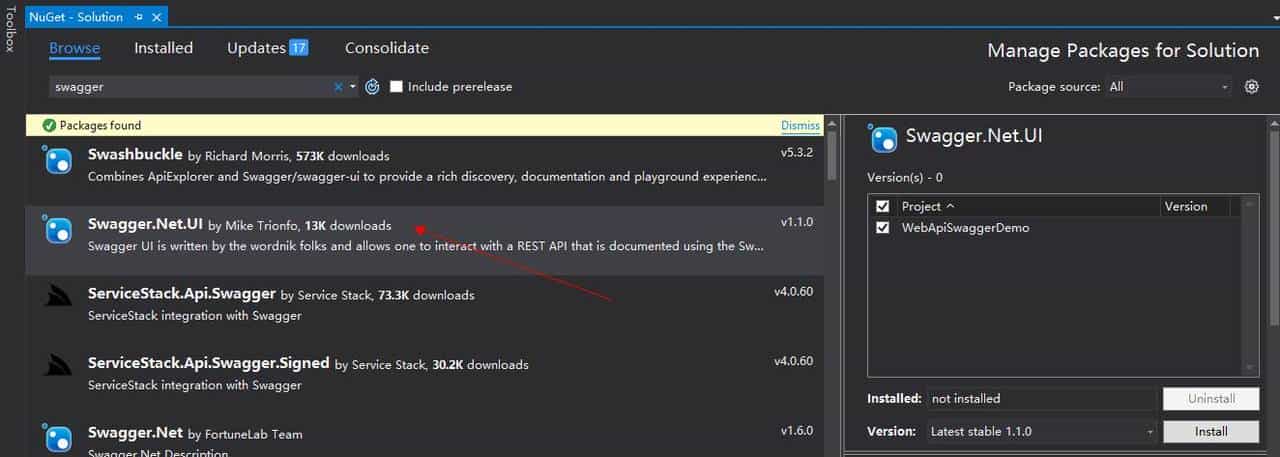
Task: Click into the swagger search field
Action: point(190,87)
